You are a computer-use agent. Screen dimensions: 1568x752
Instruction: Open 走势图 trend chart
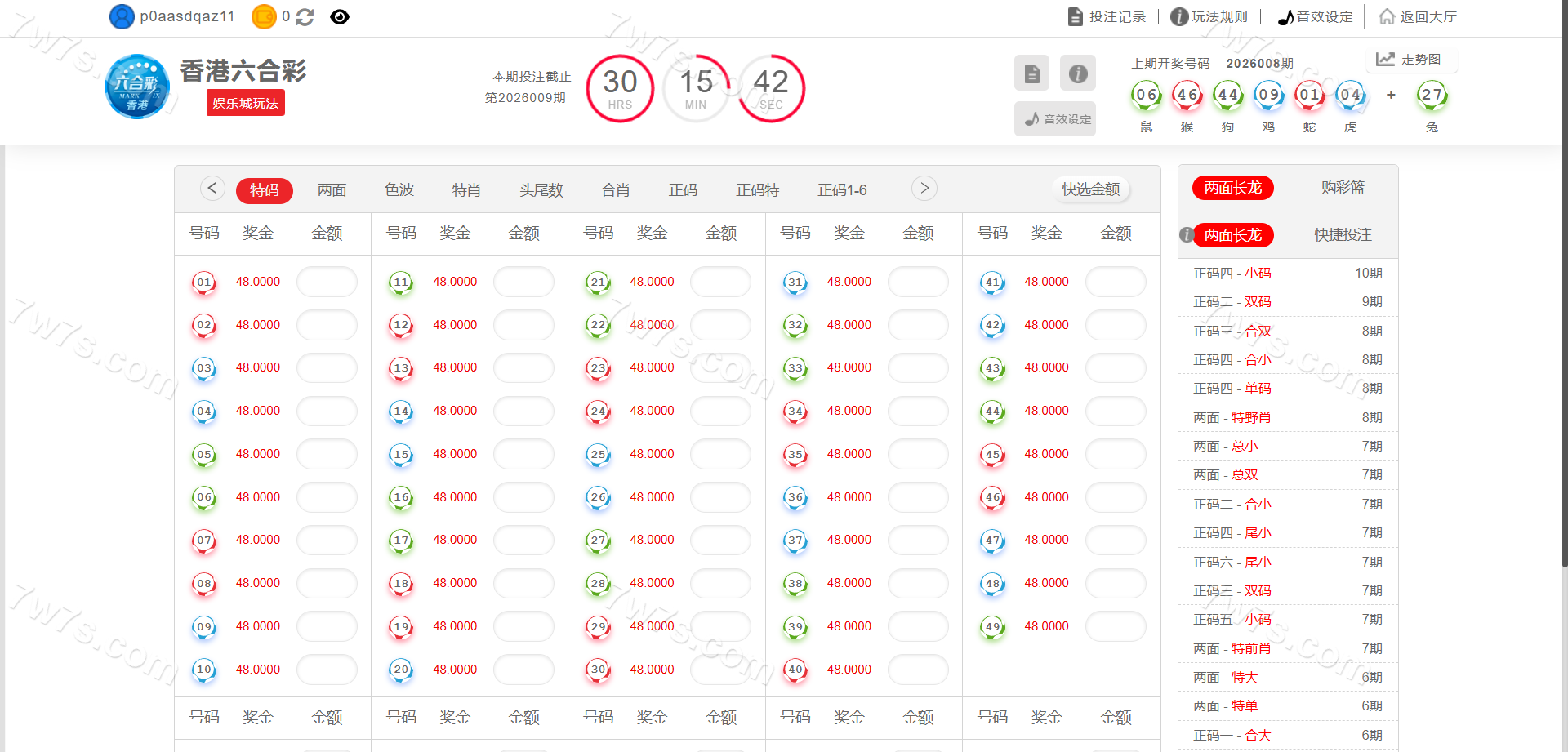[1410, 60]
